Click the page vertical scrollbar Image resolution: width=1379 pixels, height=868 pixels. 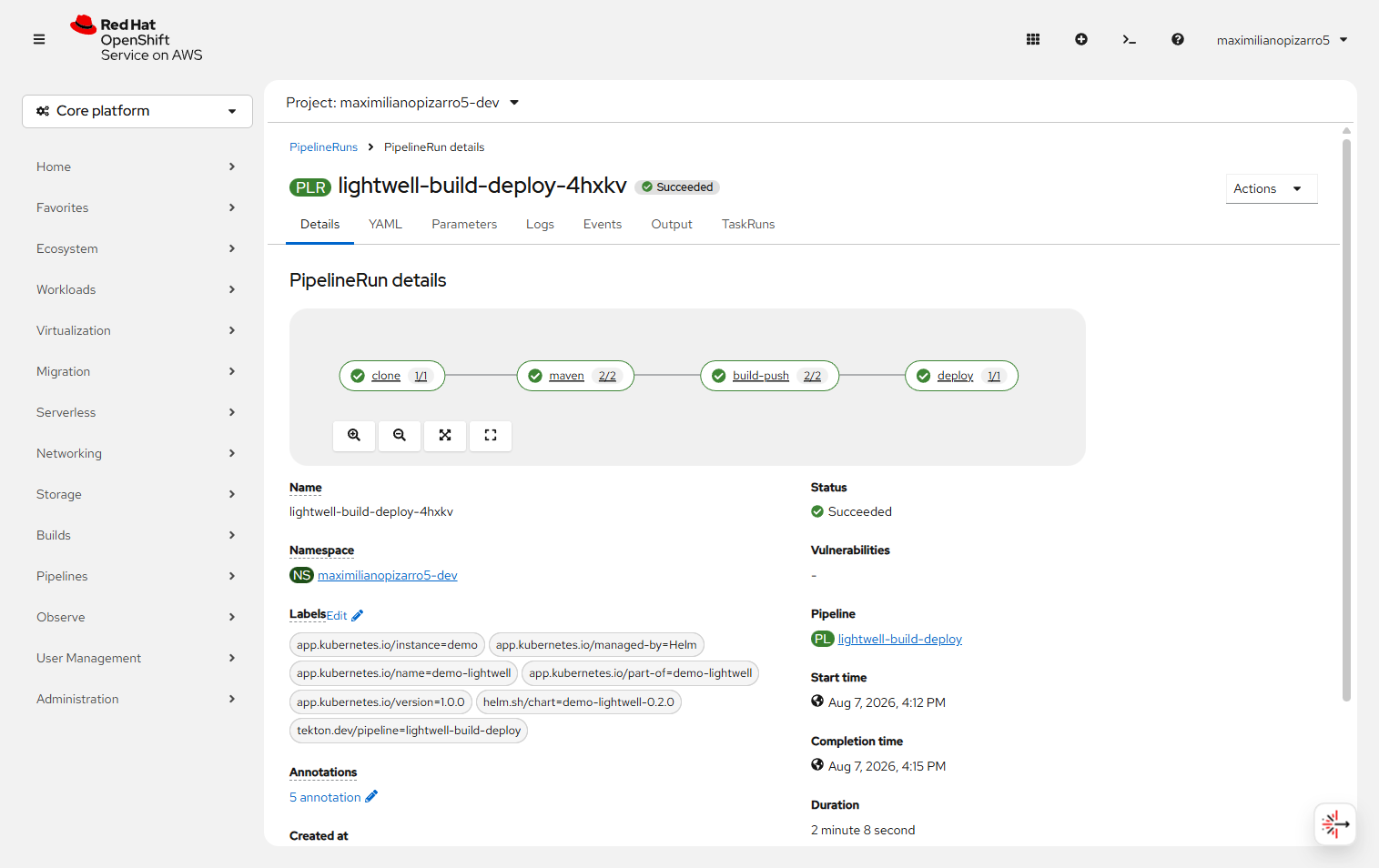(1346, 419)
